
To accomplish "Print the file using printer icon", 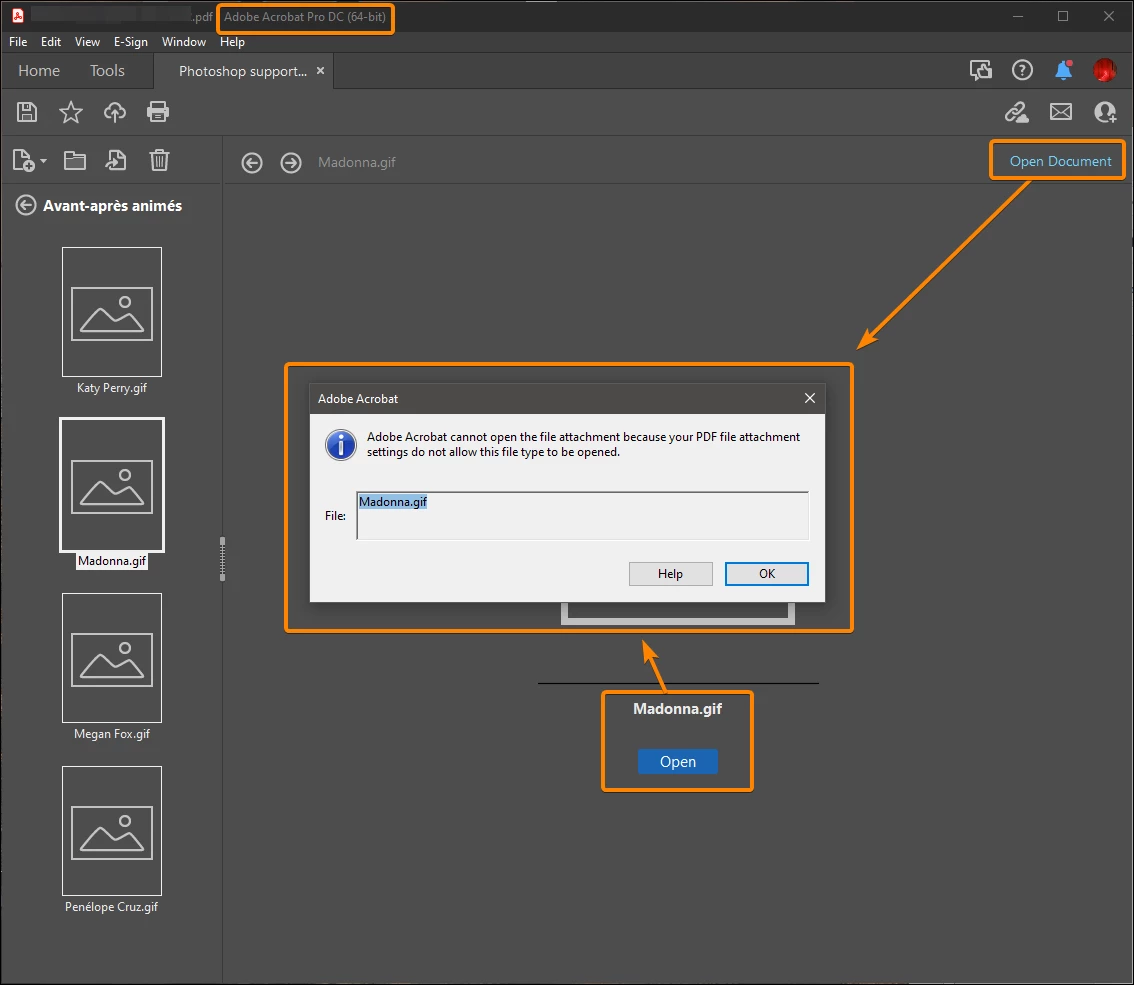I will tap(158, 112).
